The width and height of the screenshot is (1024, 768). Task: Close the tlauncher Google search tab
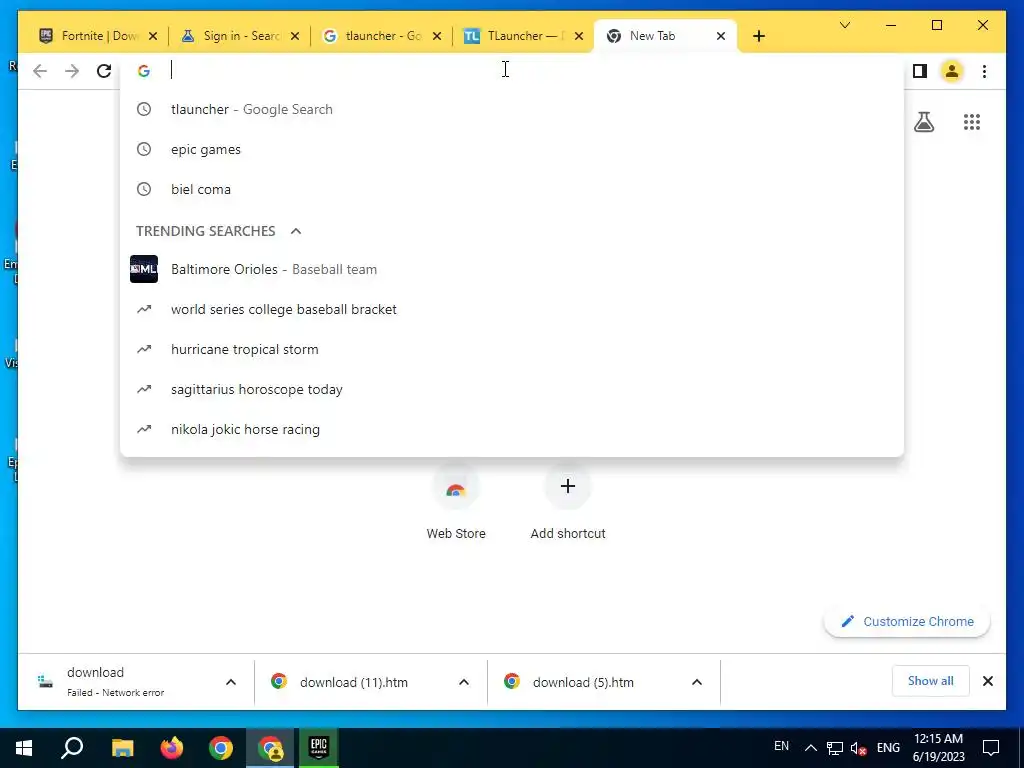[437, 36]
